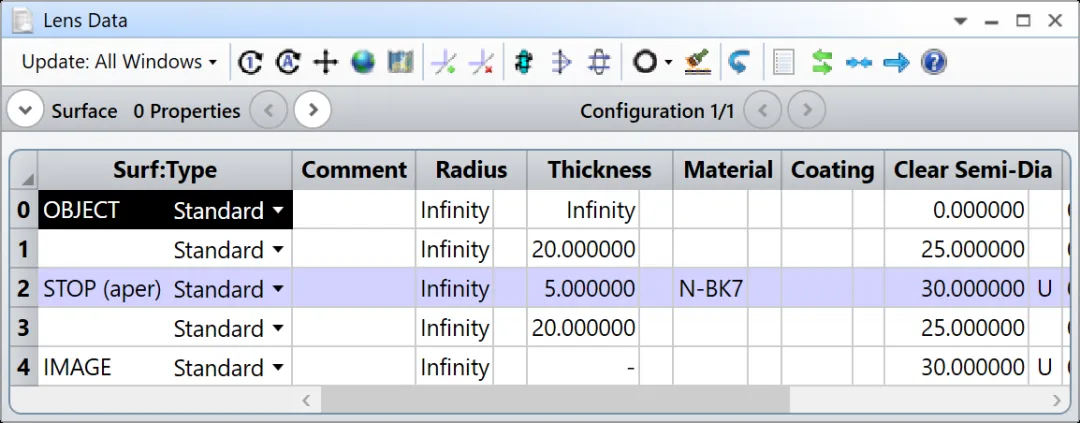Click thickness cell of surface 1

coord(583,250)
